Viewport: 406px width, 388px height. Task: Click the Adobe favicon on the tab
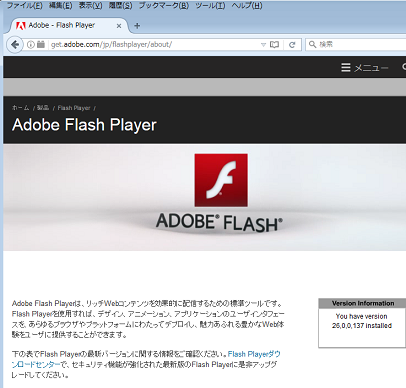click(21, 26)
